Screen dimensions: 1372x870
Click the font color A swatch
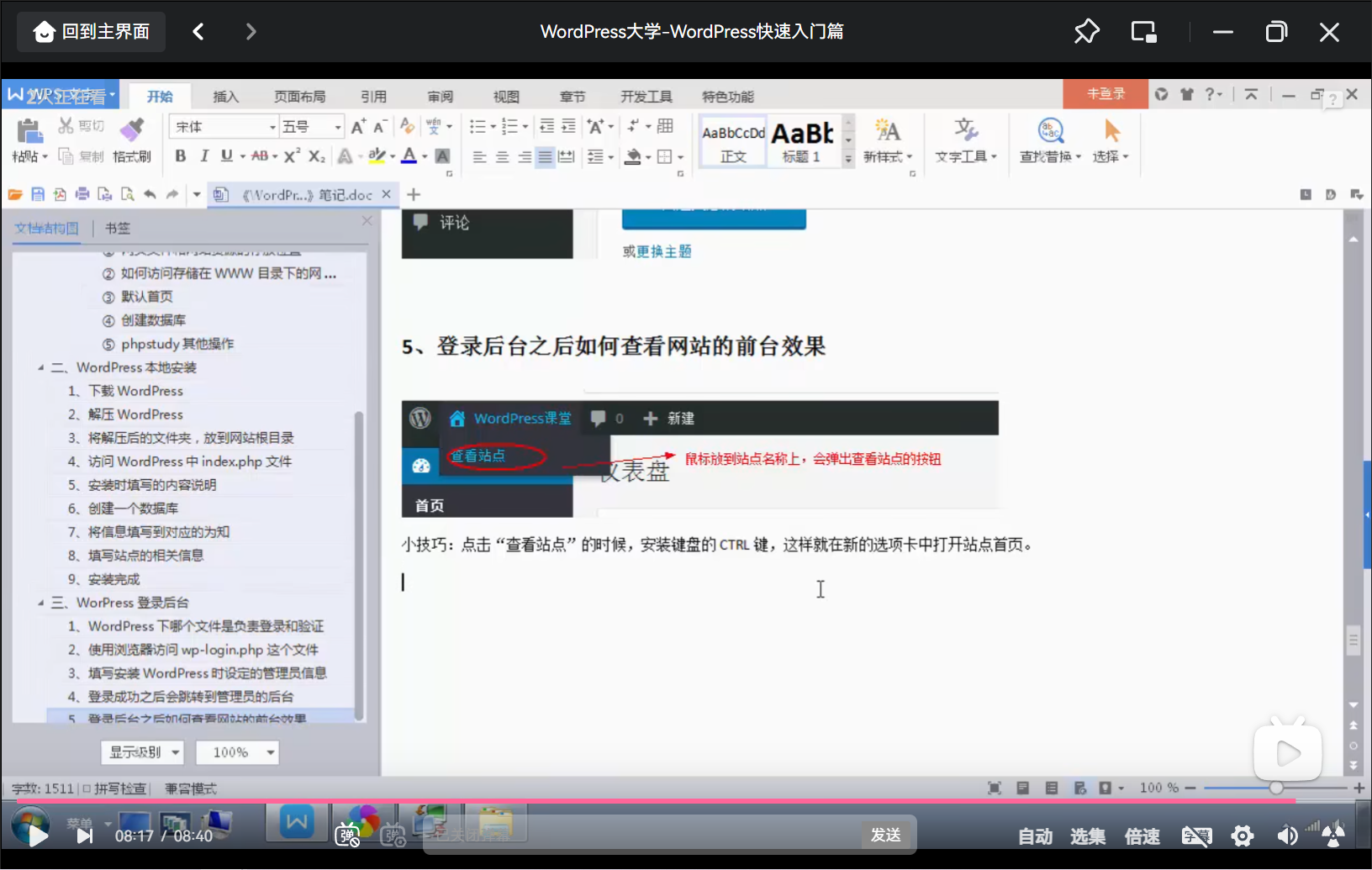[409, 156]
